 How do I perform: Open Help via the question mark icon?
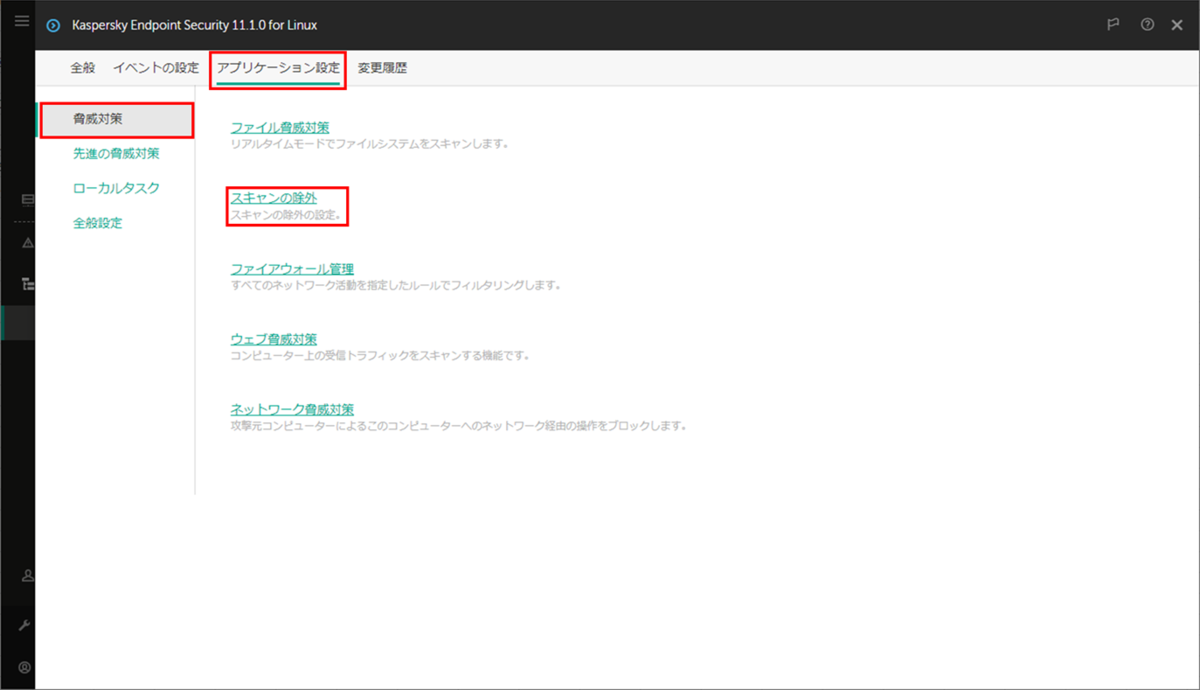pos(1146,25)
